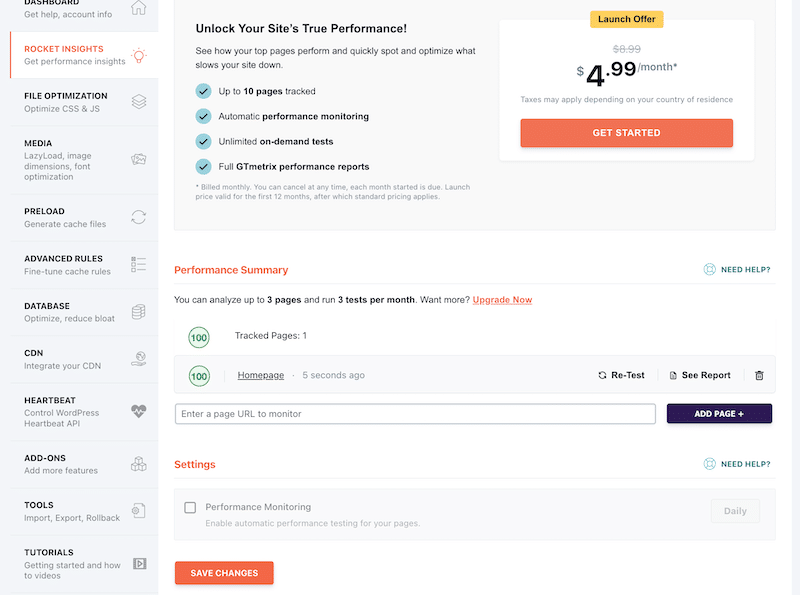Click the Get Started button
800x595 pixels.
626,132
